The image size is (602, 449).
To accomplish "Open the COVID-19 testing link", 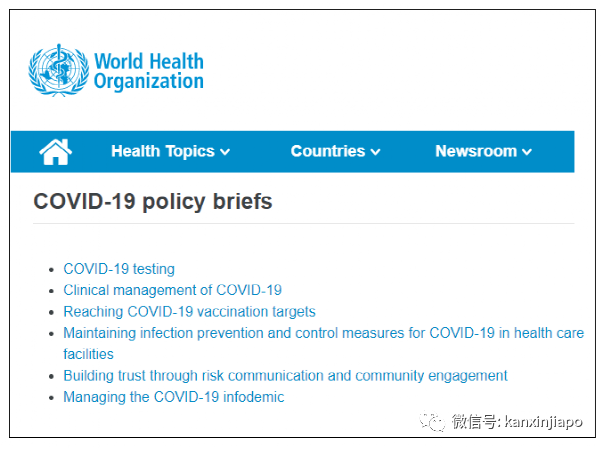I will pyautogui.click(x=119, y=269).
